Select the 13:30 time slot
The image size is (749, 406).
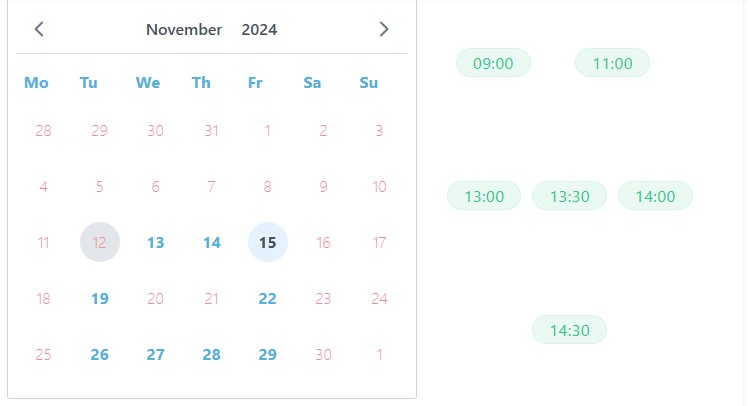[x=569, y=196]
